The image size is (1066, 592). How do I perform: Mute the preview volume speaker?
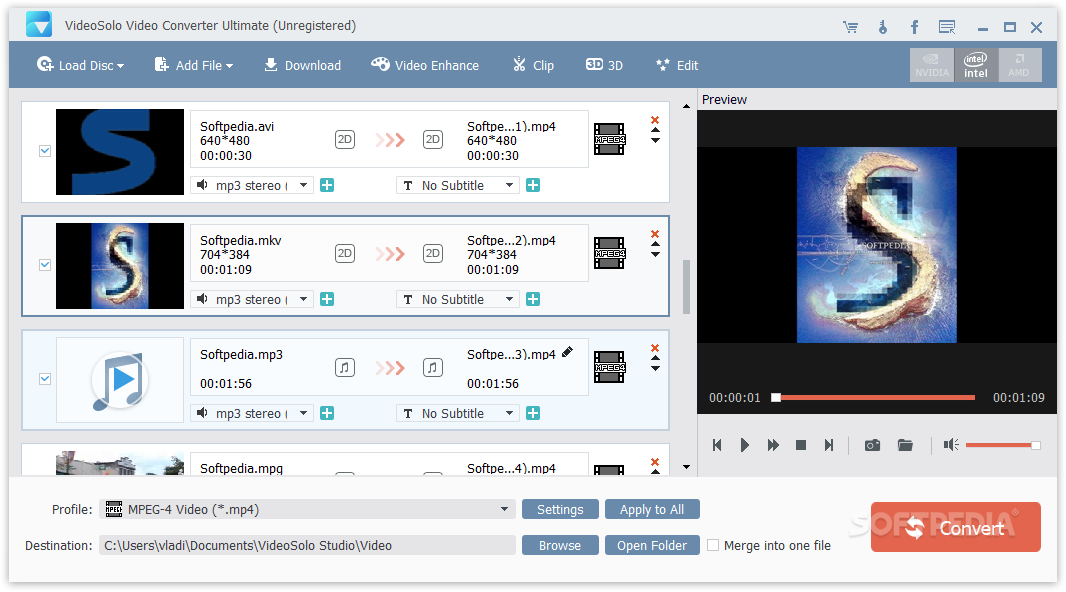[951, 445]
